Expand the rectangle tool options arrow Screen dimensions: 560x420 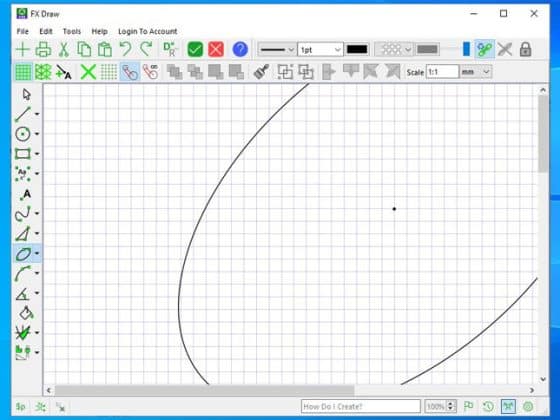37,154
